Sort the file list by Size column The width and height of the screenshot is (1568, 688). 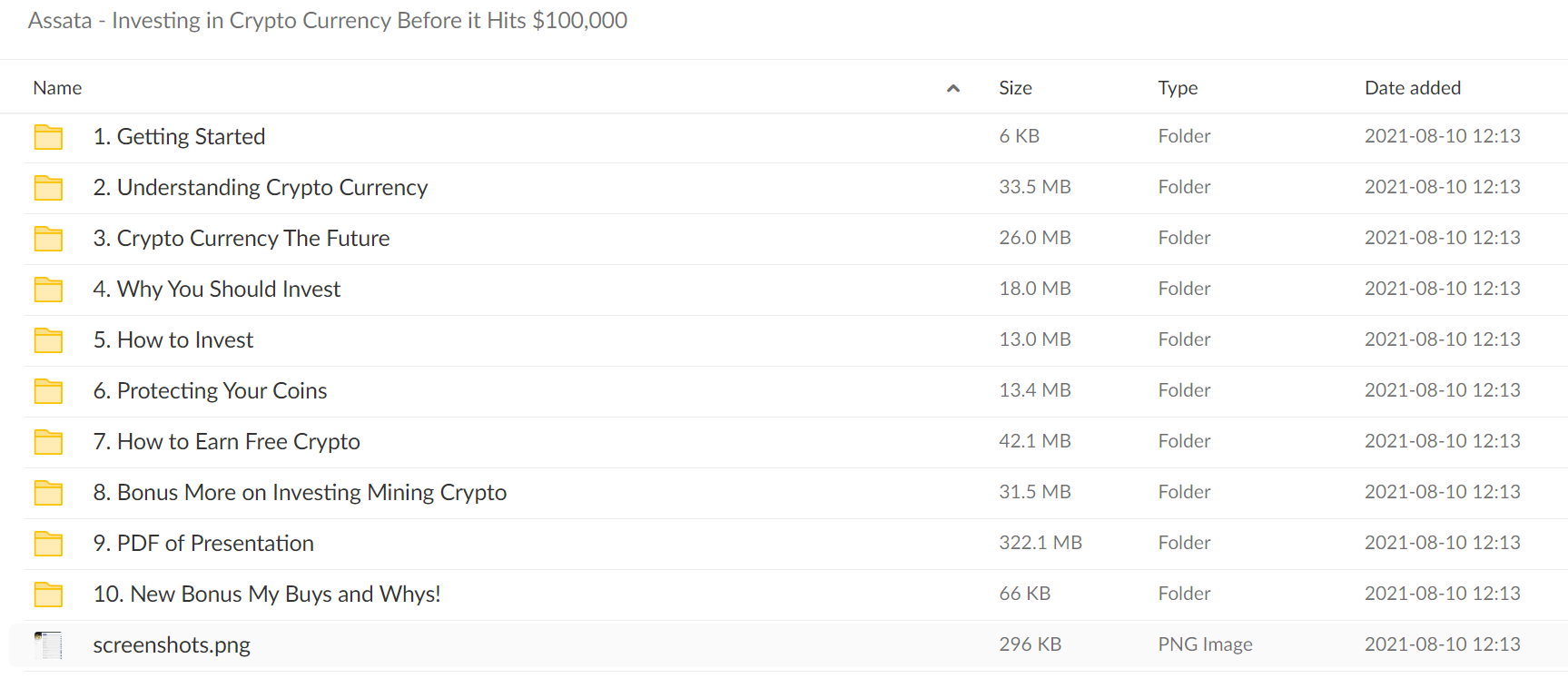point(1015,88)
